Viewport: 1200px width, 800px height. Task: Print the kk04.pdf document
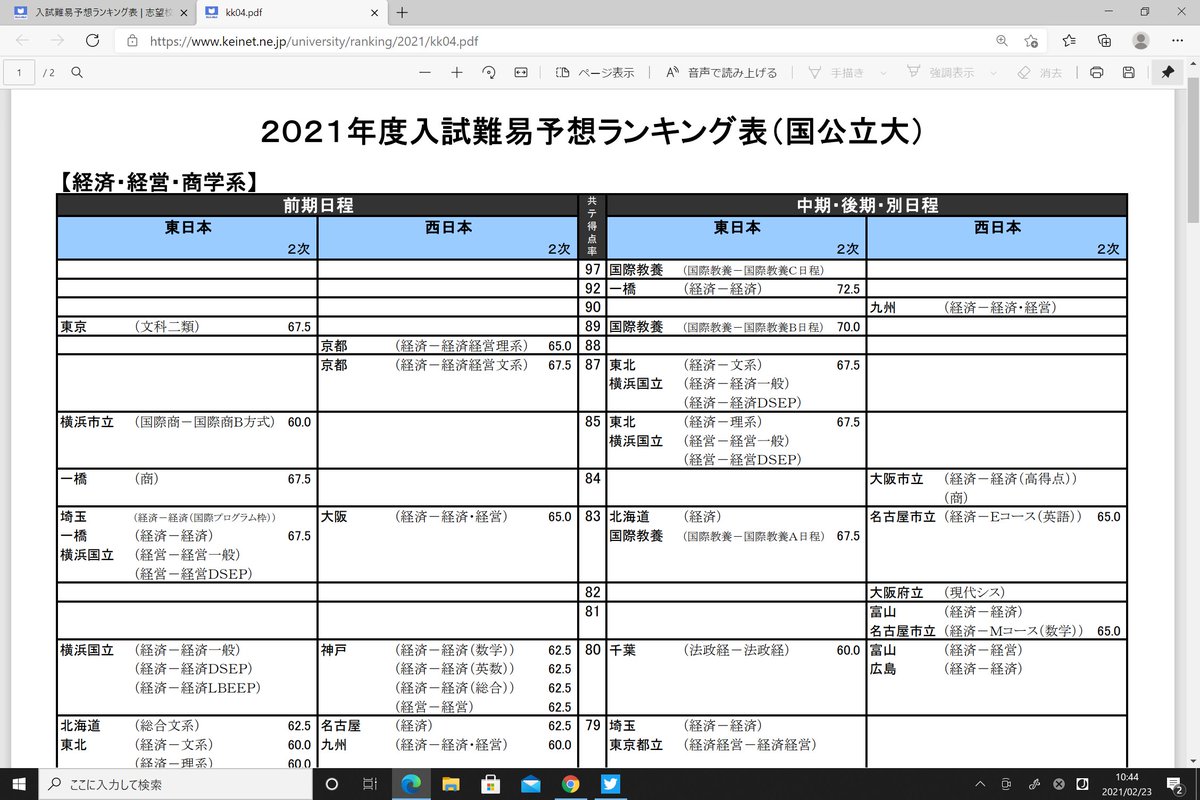pos(1097,72)
